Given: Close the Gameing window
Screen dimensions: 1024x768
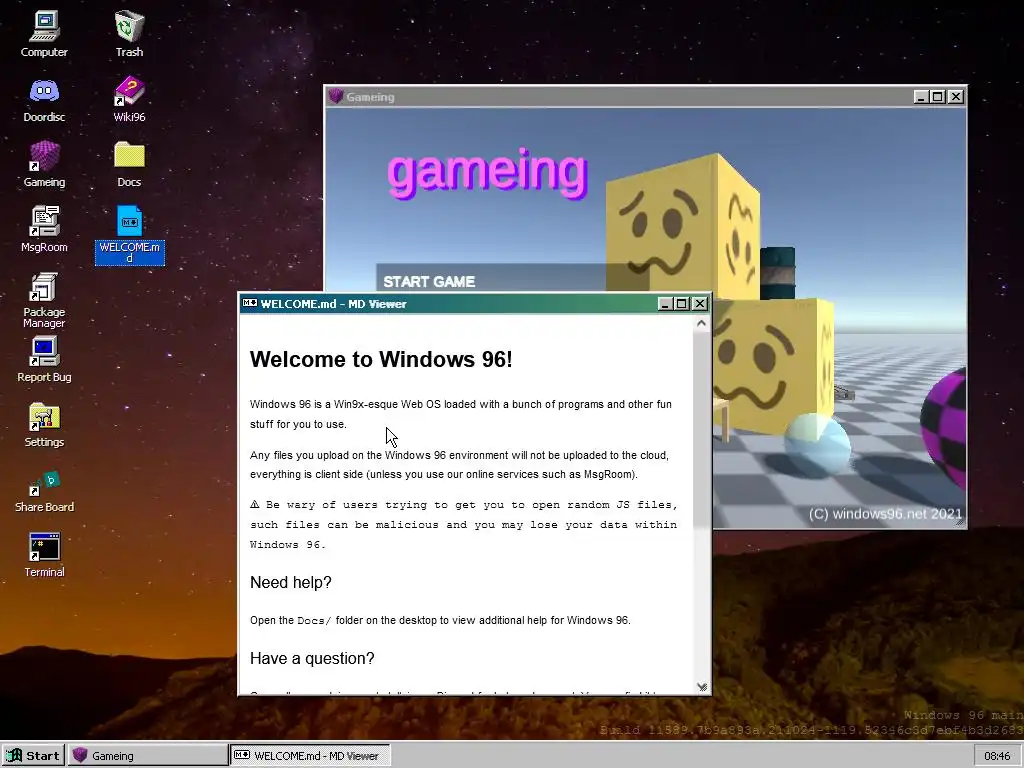Looking at the screenshot, I should tap(955, 97).
